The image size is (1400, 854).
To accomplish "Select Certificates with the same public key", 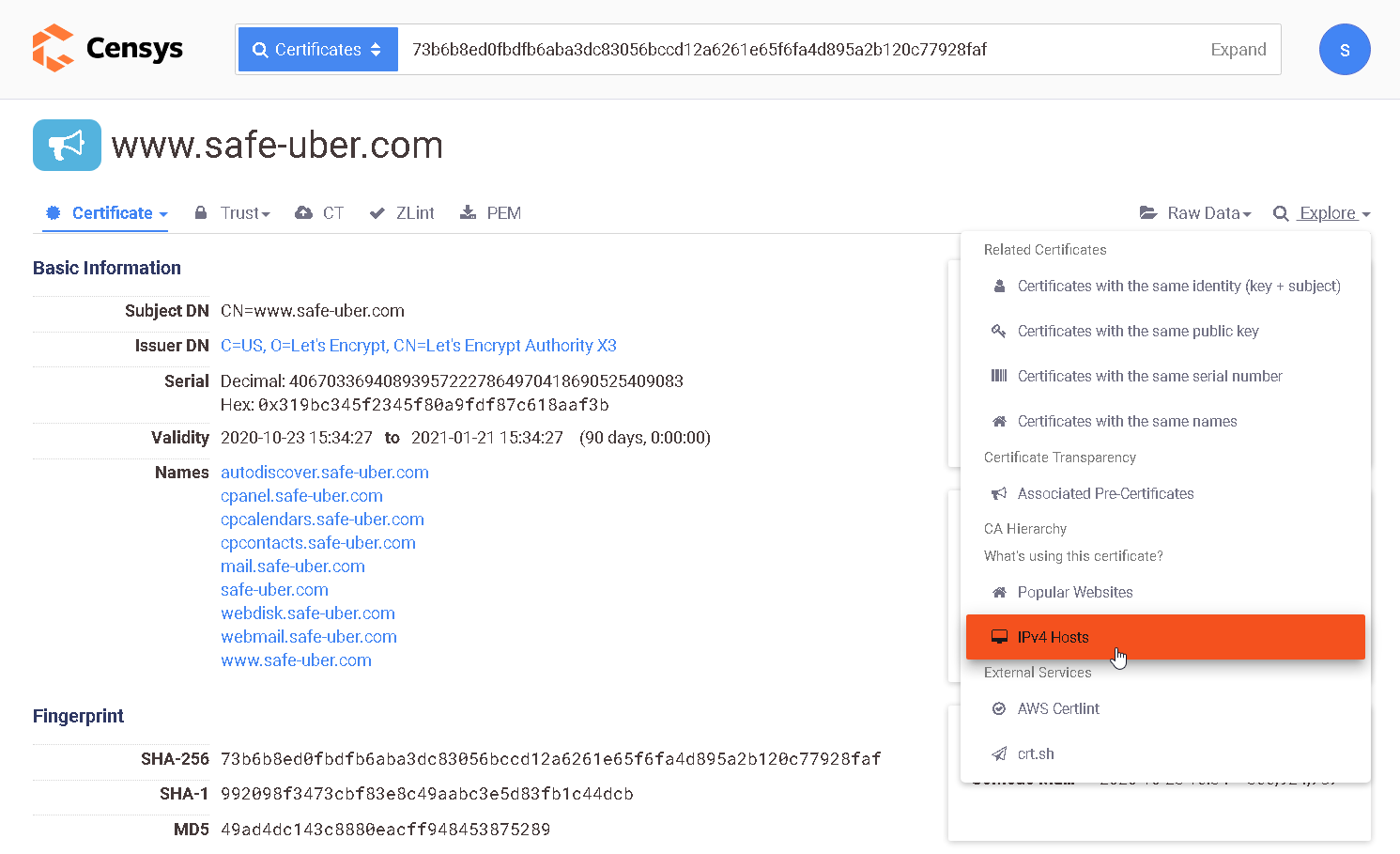I will (x=1137, y=331).
